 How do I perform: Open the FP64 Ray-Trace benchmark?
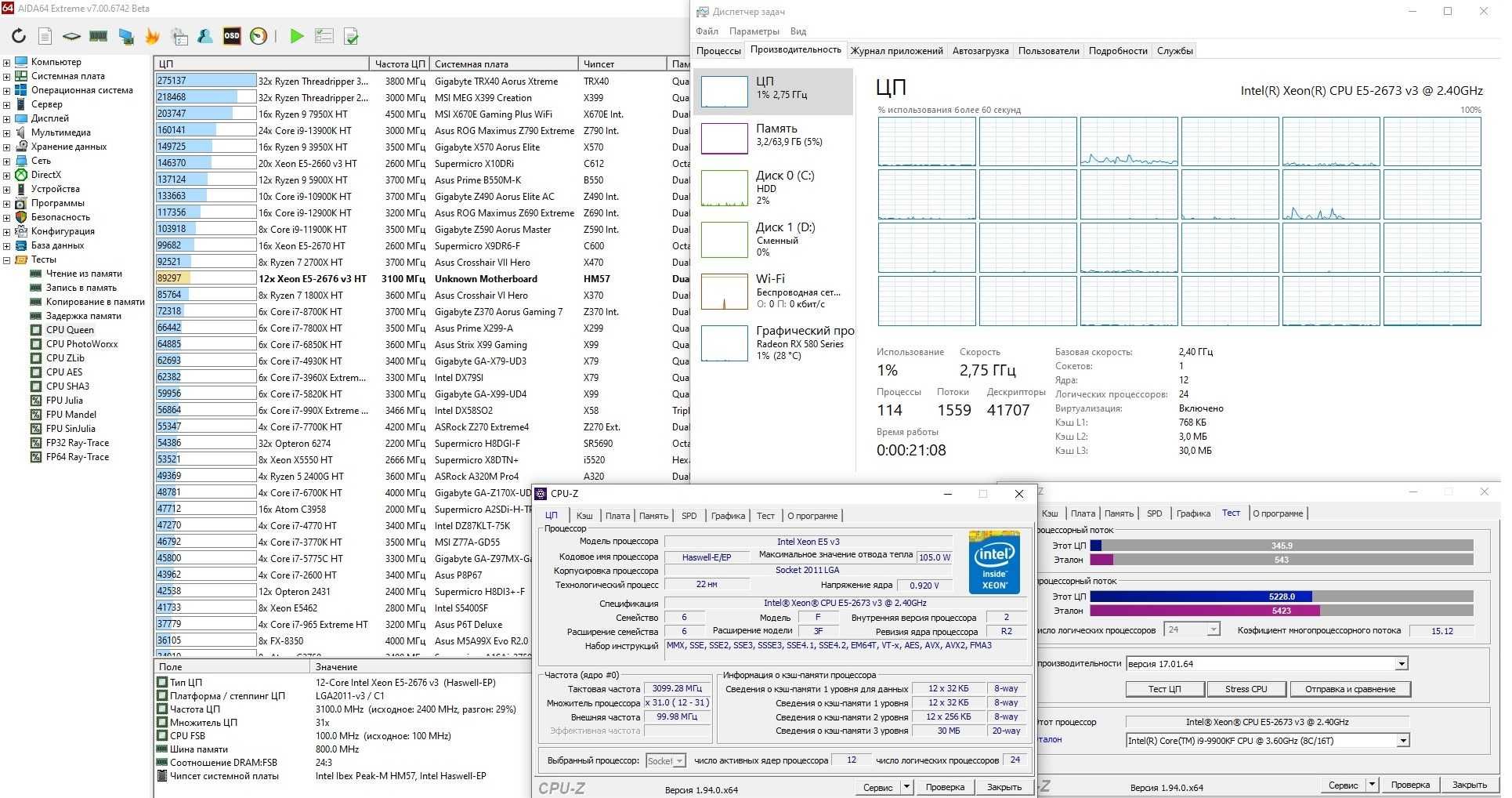(77, 457)
